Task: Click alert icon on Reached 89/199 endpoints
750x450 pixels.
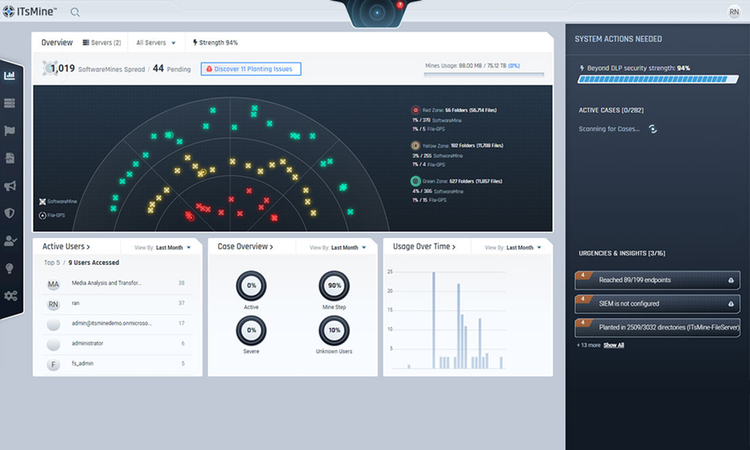Action: click(x=731, y=280)
